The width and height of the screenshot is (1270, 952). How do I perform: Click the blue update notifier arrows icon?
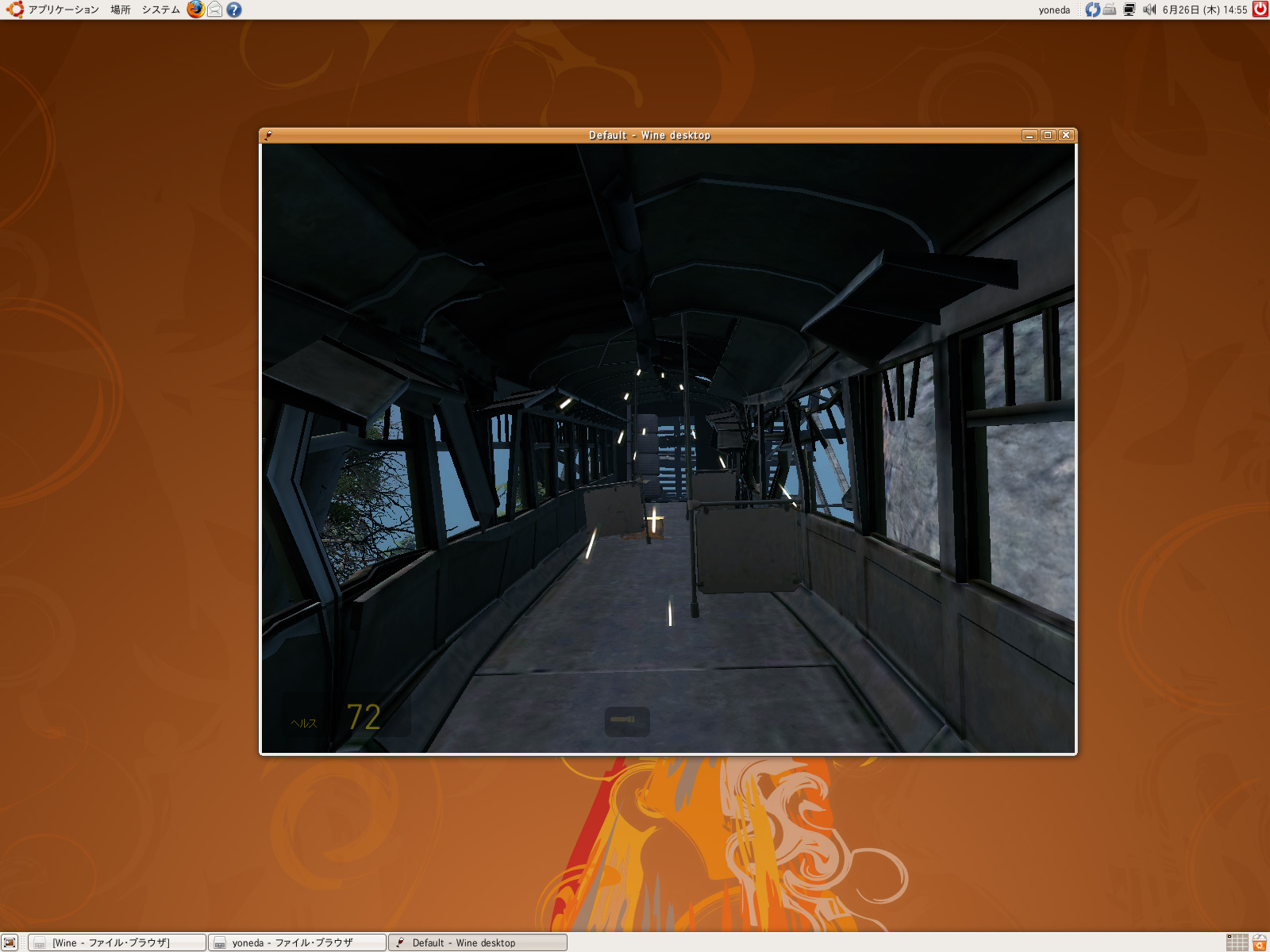(1093, 10)
